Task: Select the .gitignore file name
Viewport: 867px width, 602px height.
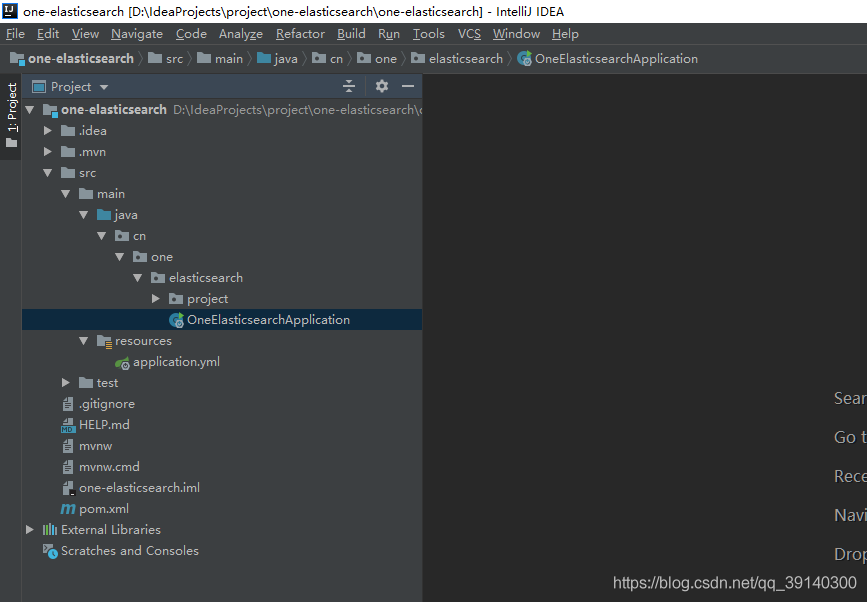Action: 107,404
